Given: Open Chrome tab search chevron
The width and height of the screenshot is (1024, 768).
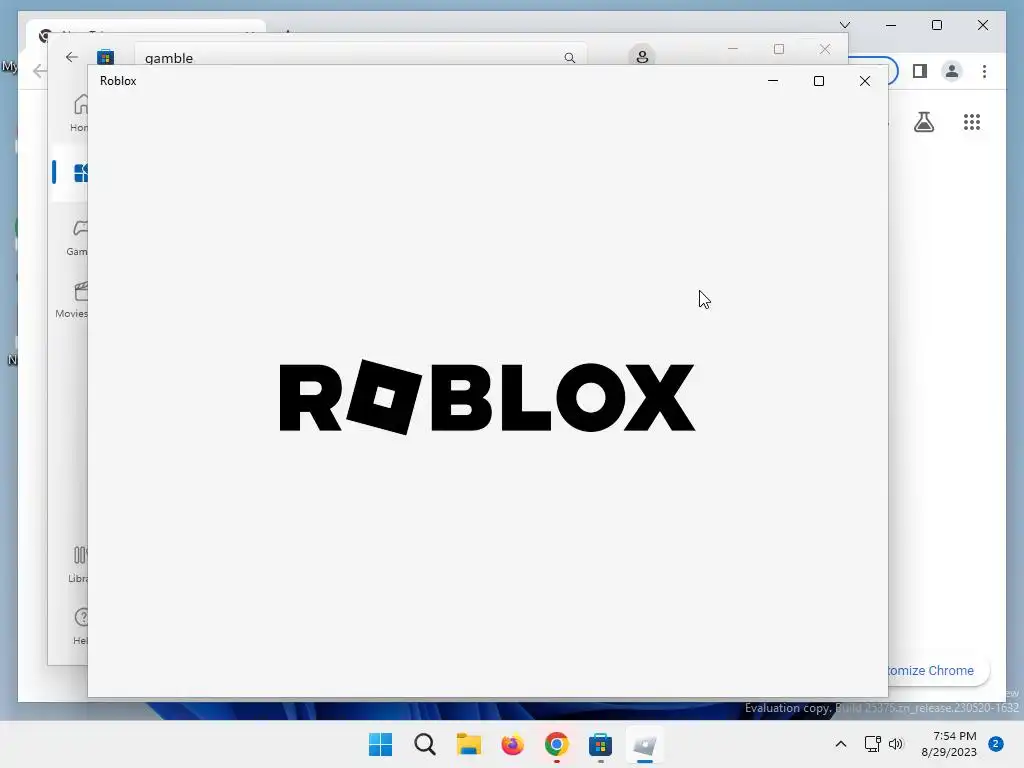Looking at the screenshot, I should 844,25.
